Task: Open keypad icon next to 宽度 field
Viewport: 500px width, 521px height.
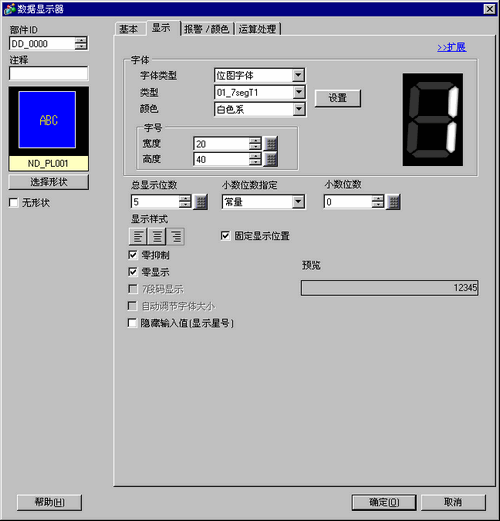Action: point(271,144)
